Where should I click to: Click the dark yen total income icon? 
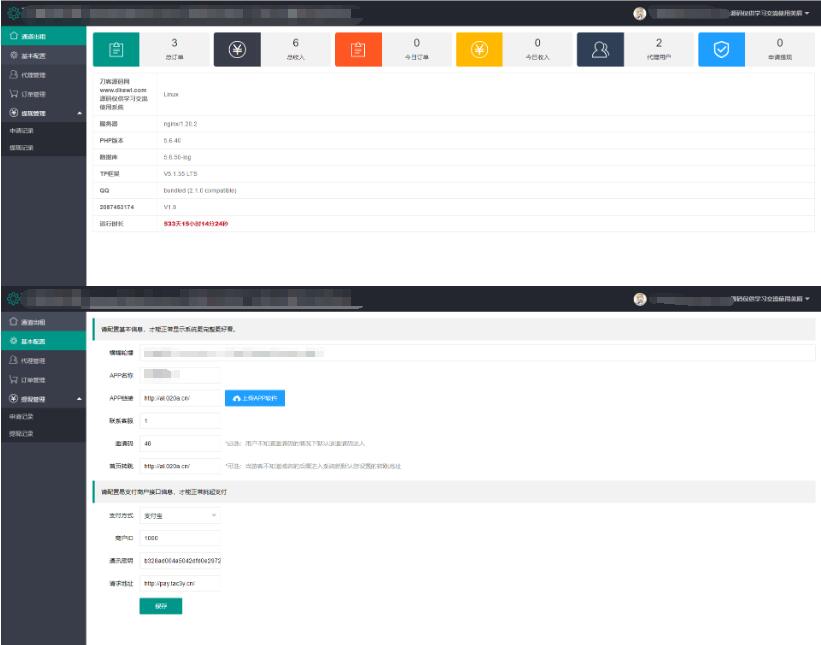pyautogui.click(x=237, y=50)
